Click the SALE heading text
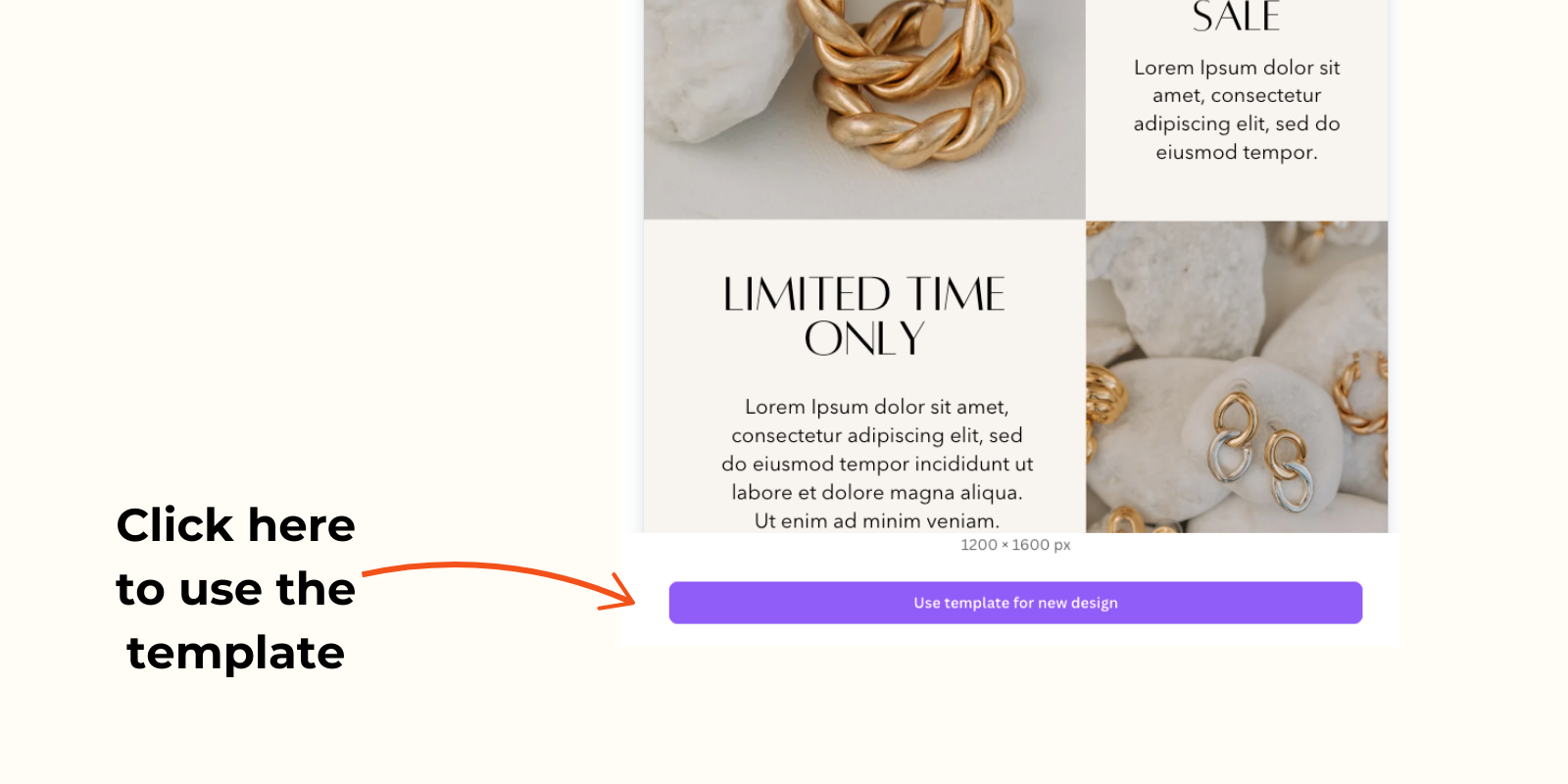This screenshot has height=784, width=1568. [x=1236, y=17]
